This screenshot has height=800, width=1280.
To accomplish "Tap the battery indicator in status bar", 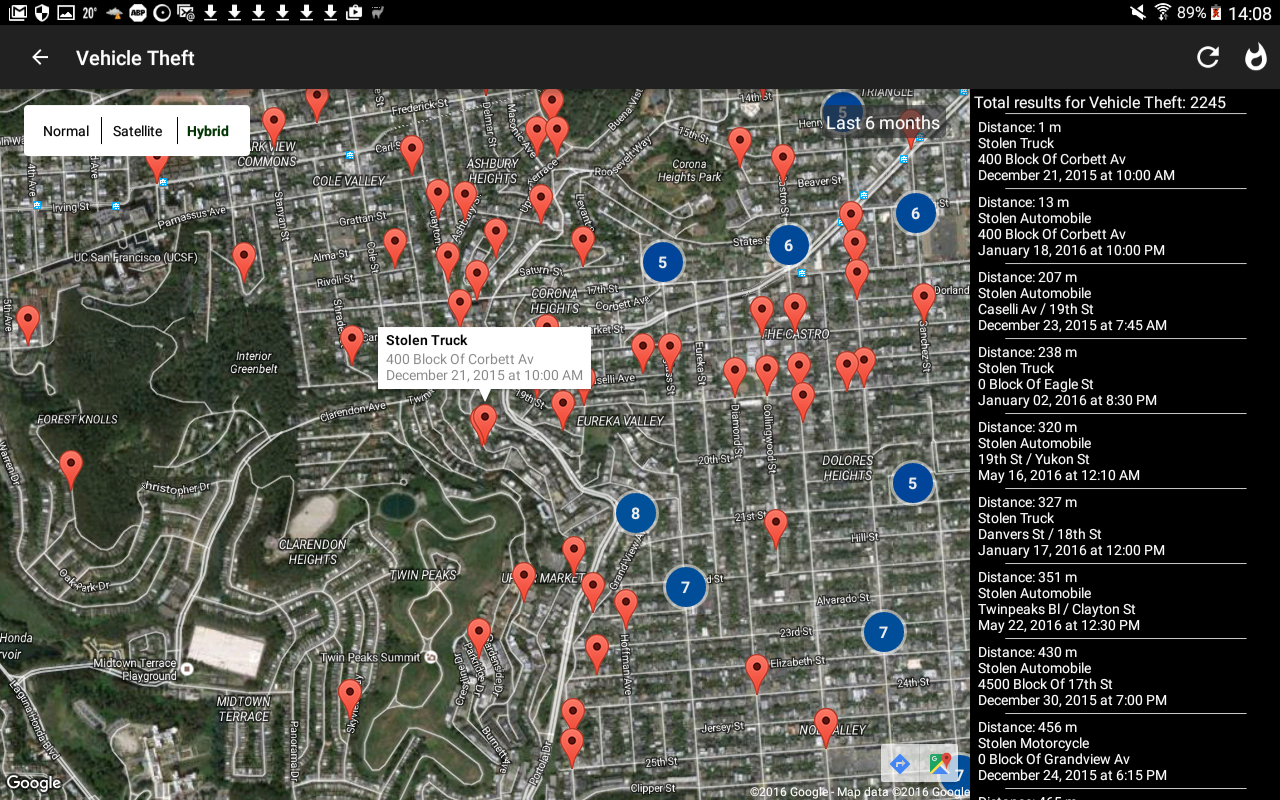I will (x=1216, y=13).
